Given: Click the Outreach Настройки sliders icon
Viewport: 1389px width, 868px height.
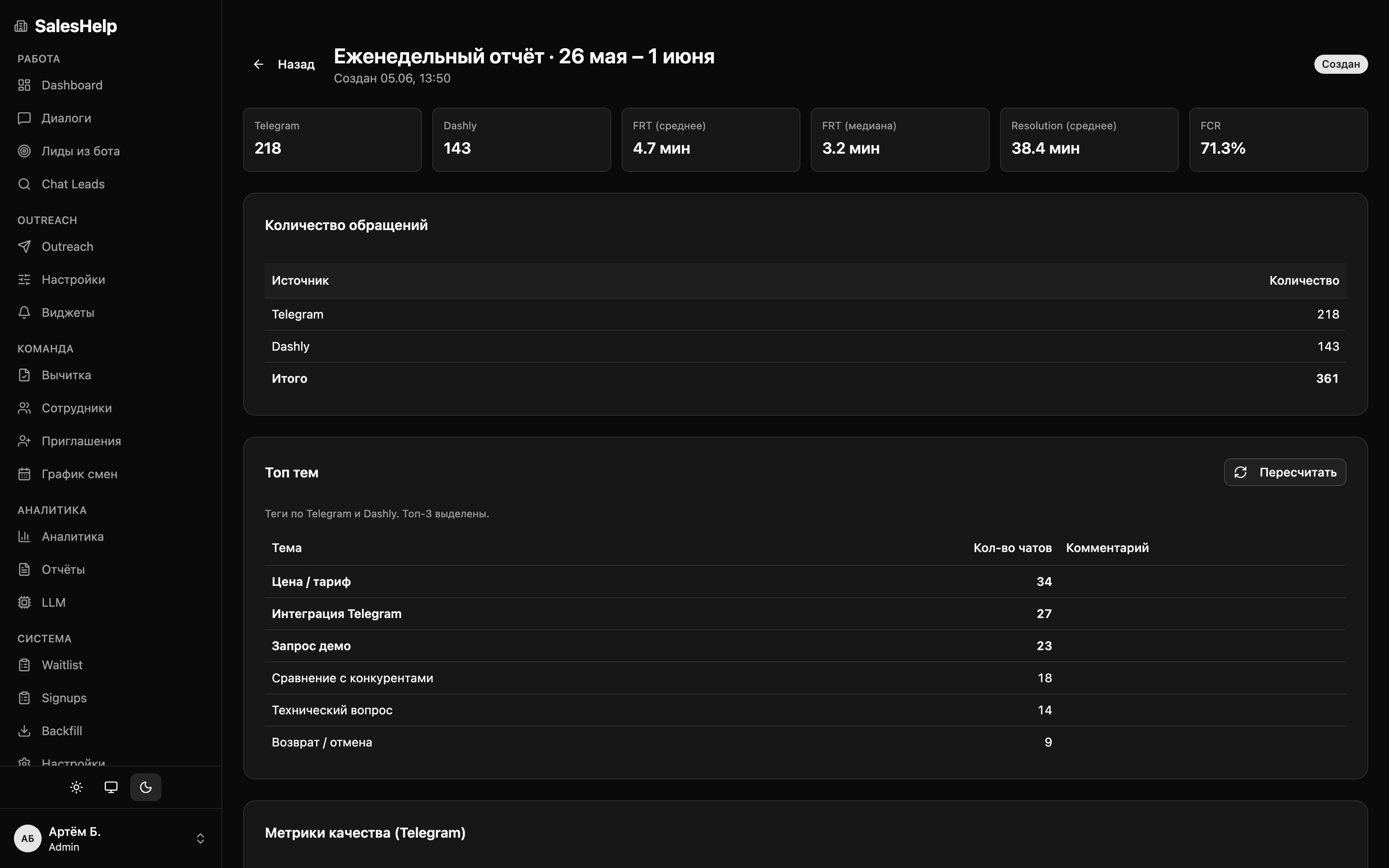Looking at the screenshot, I should pyautogui.click(x=24, y=279).
